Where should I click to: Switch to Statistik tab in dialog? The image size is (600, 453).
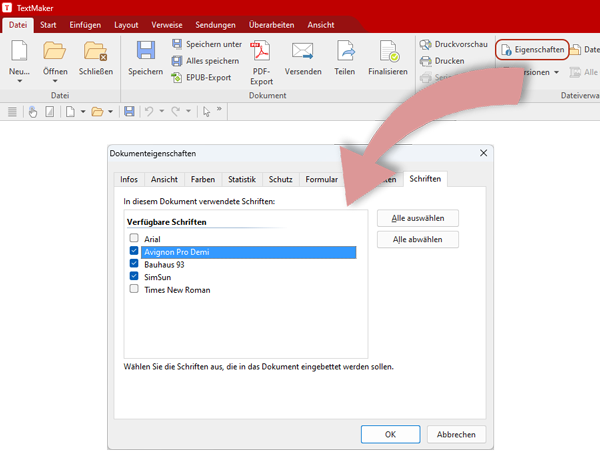[x=242, y=179]
